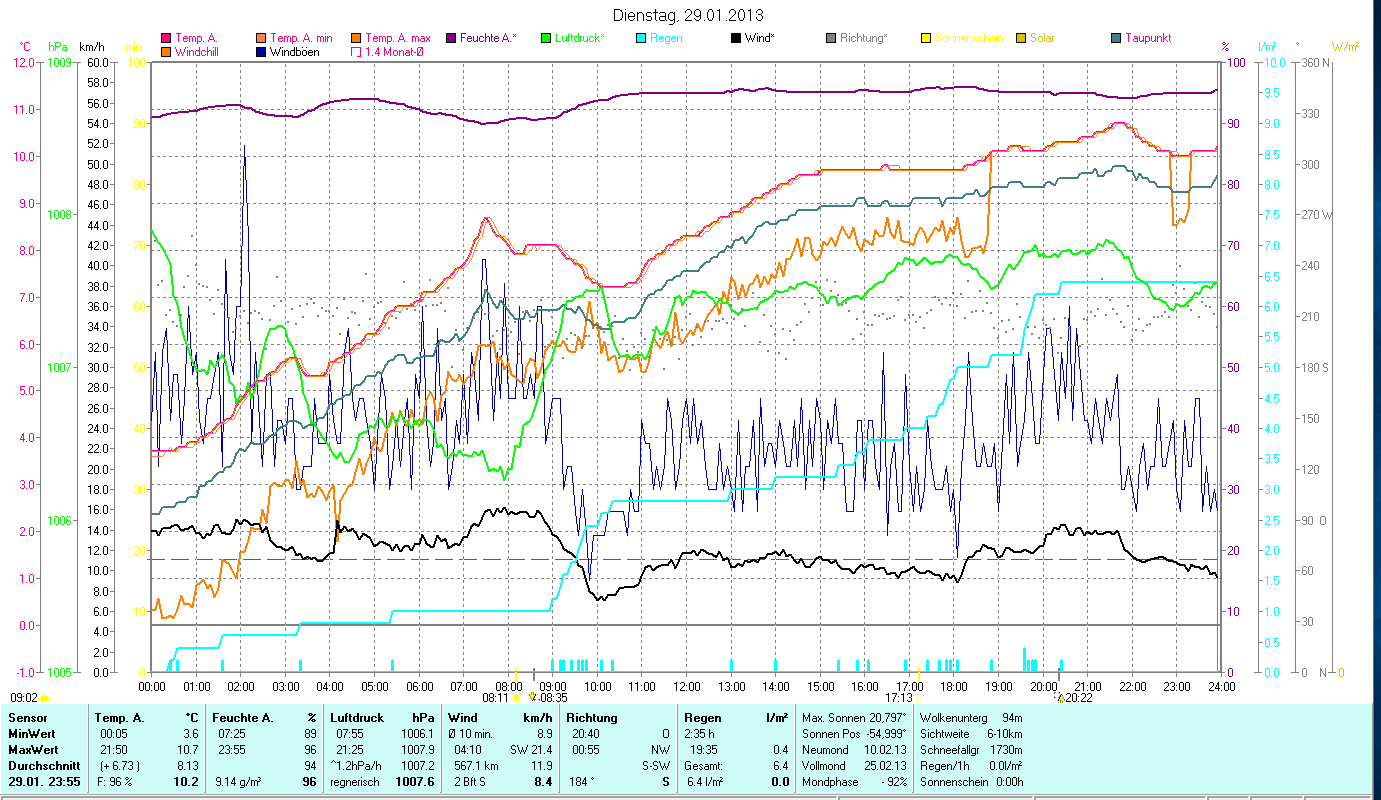Image resolution: width=1381 pixels, height=800 pixels.
Task: Select the Regen legend entry
Action: (658, 38)
